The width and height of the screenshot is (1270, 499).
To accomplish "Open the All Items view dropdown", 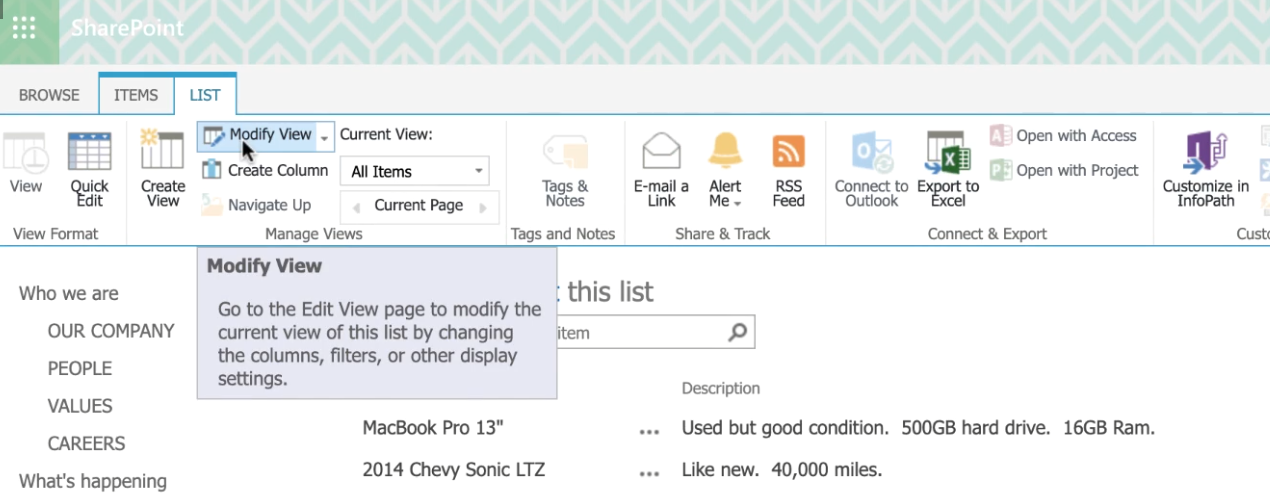I will (415, 171).
